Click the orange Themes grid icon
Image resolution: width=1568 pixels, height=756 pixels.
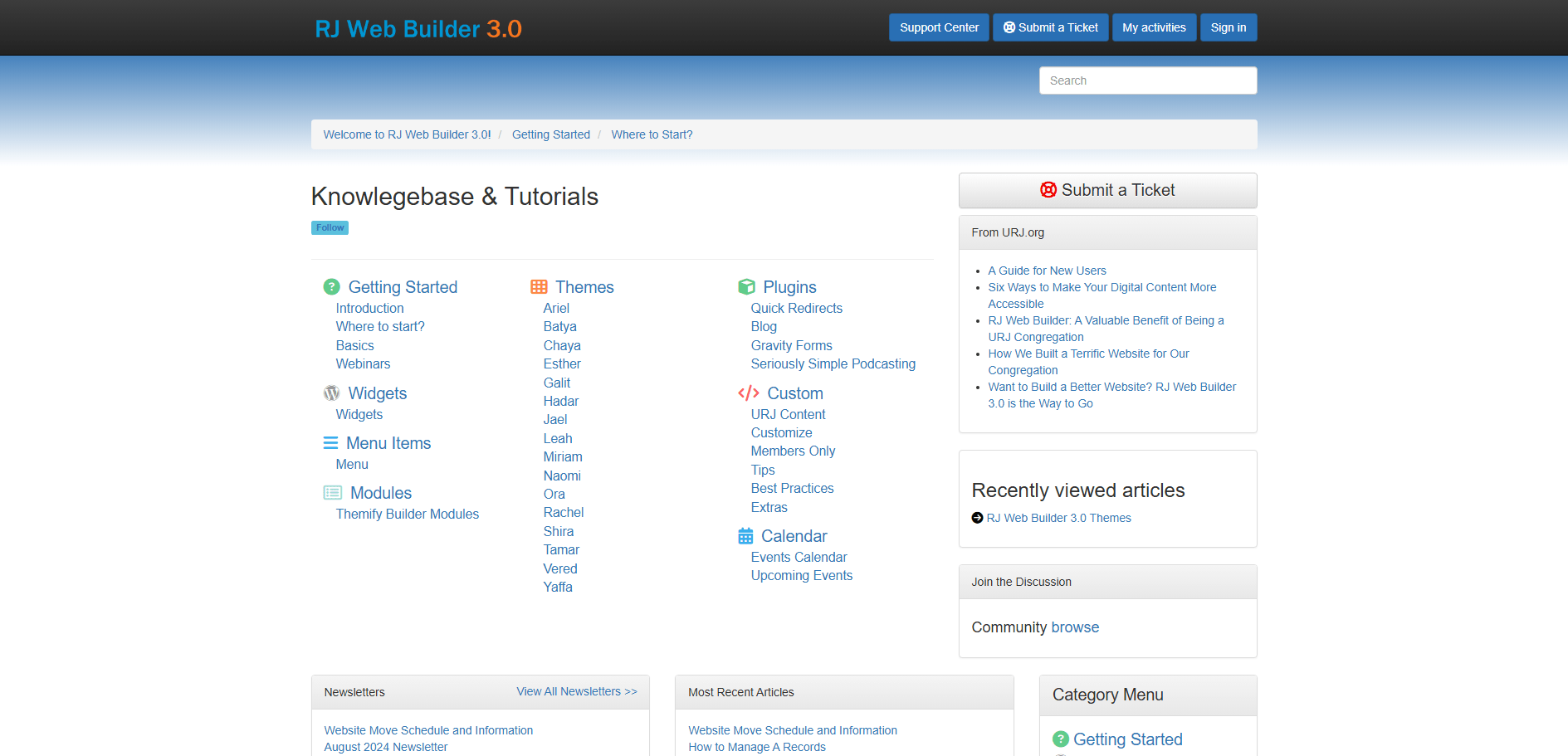(x=539, y=287)
